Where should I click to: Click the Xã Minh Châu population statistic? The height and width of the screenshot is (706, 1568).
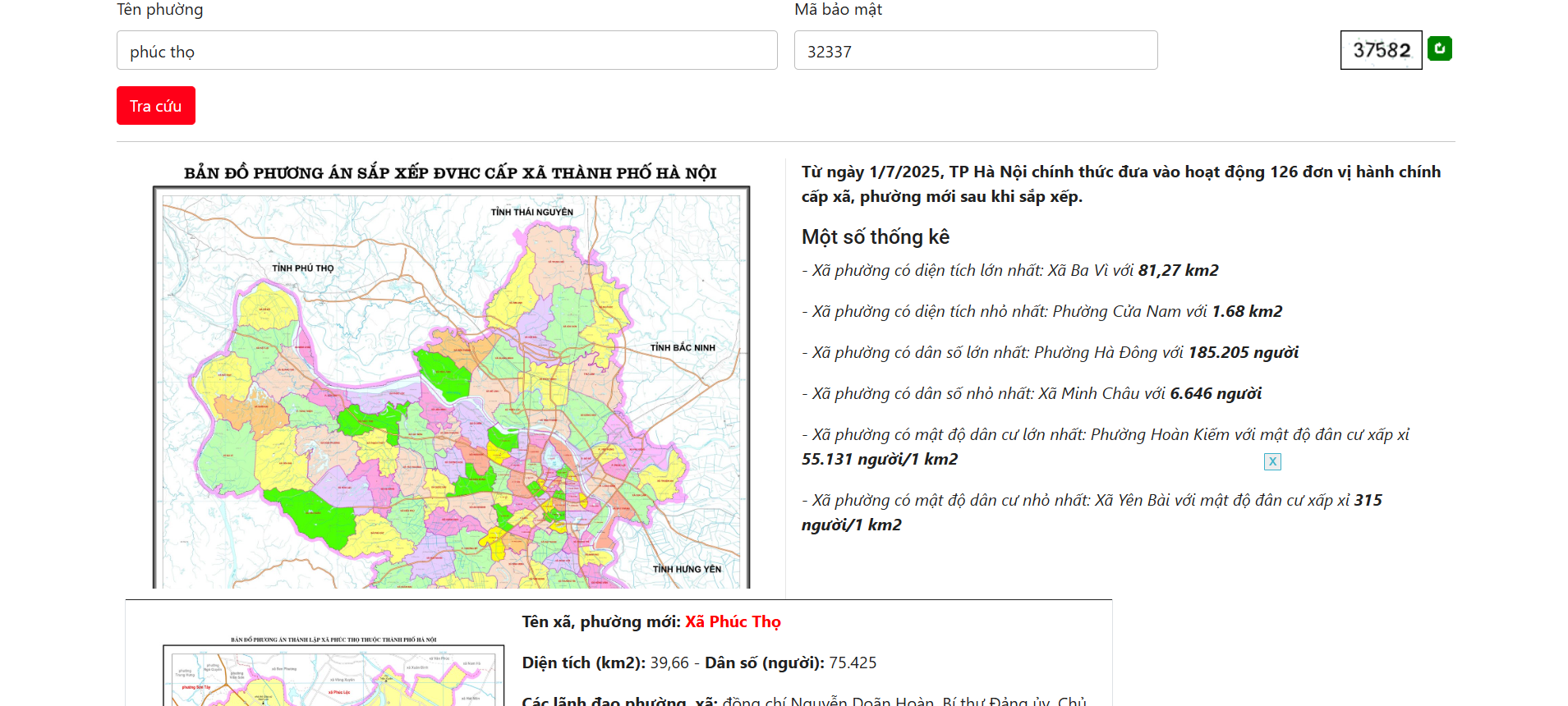point(1031,394)
